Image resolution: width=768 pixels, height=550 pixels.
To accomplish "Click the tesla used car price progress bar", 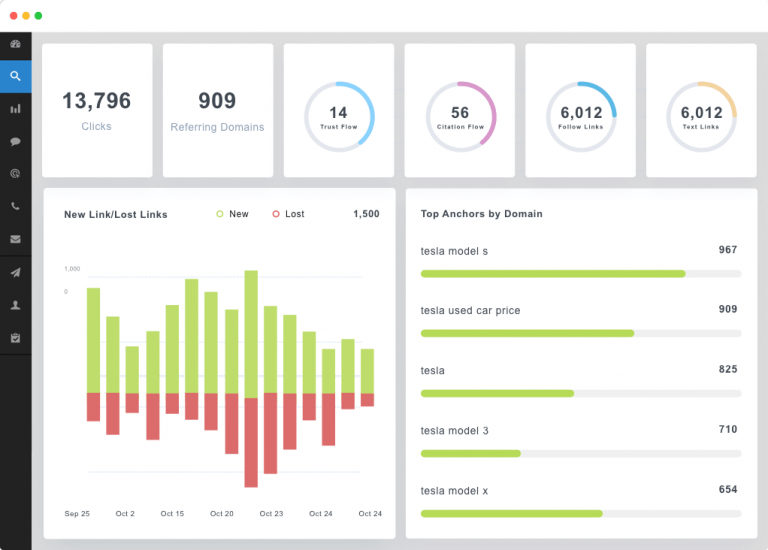I will point(581,334).
